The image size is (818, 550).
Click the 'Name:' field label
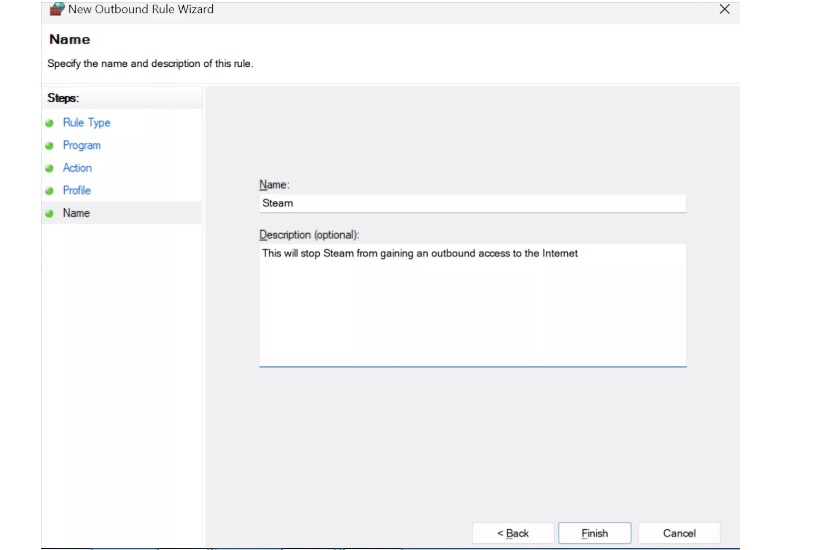(274, 184)
